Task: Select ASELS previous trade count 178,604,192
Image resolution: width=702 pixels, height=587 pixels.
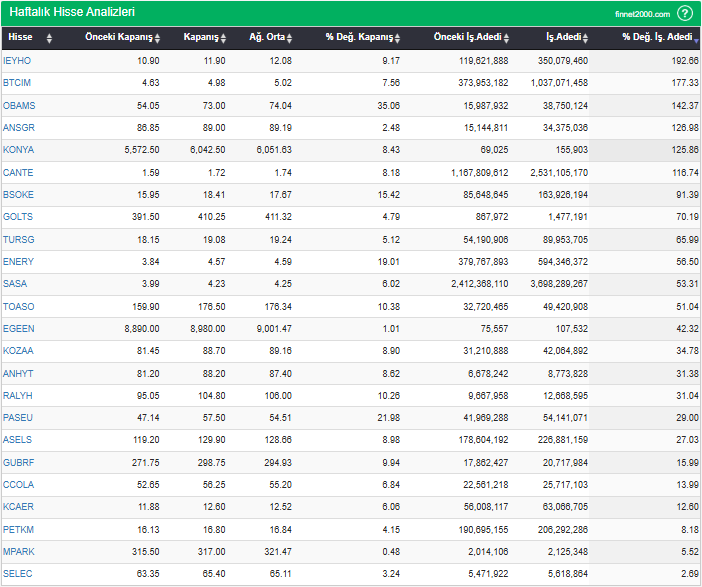Action: 484,440
